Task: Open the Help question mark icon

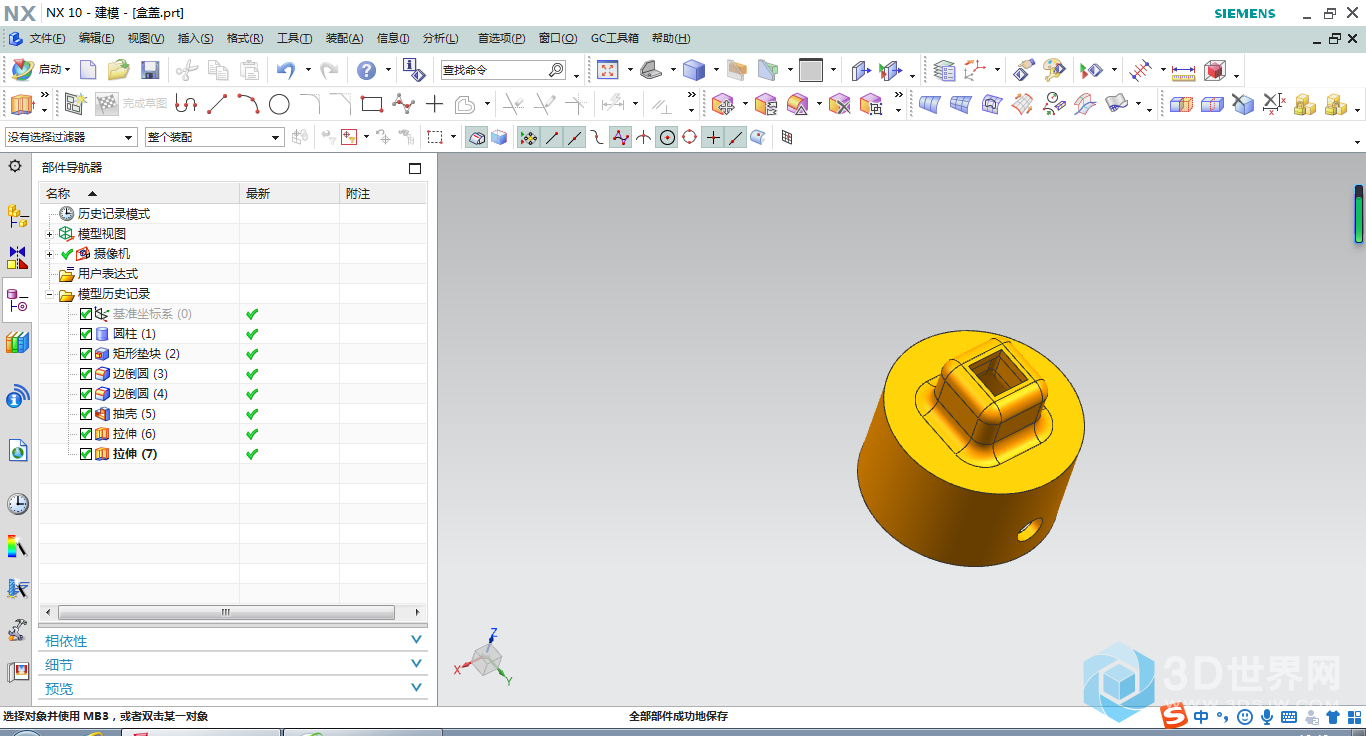Action: 367,70
